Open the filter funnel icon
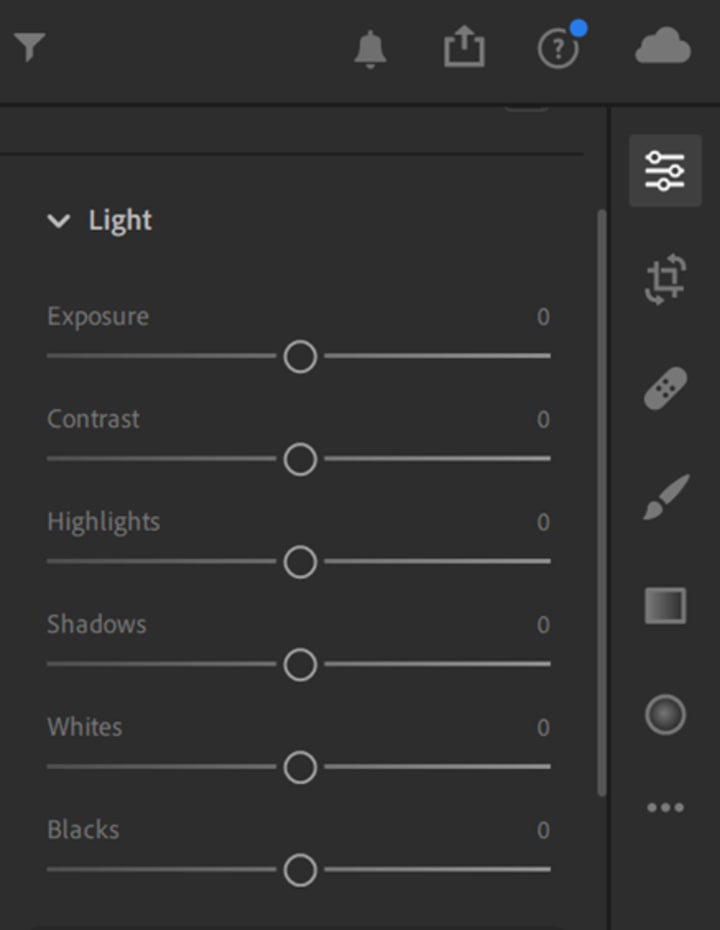720x930 pixels. tap(30, 46)
